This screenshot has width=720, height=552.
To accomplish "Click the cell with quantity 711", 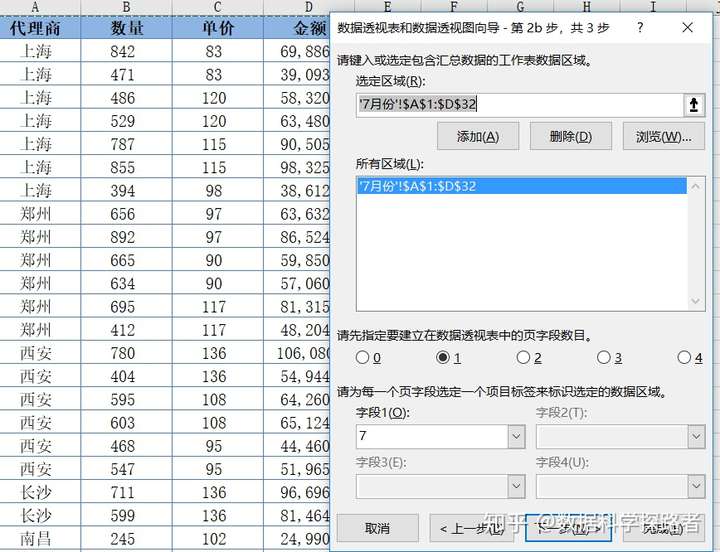I will 126,492.
